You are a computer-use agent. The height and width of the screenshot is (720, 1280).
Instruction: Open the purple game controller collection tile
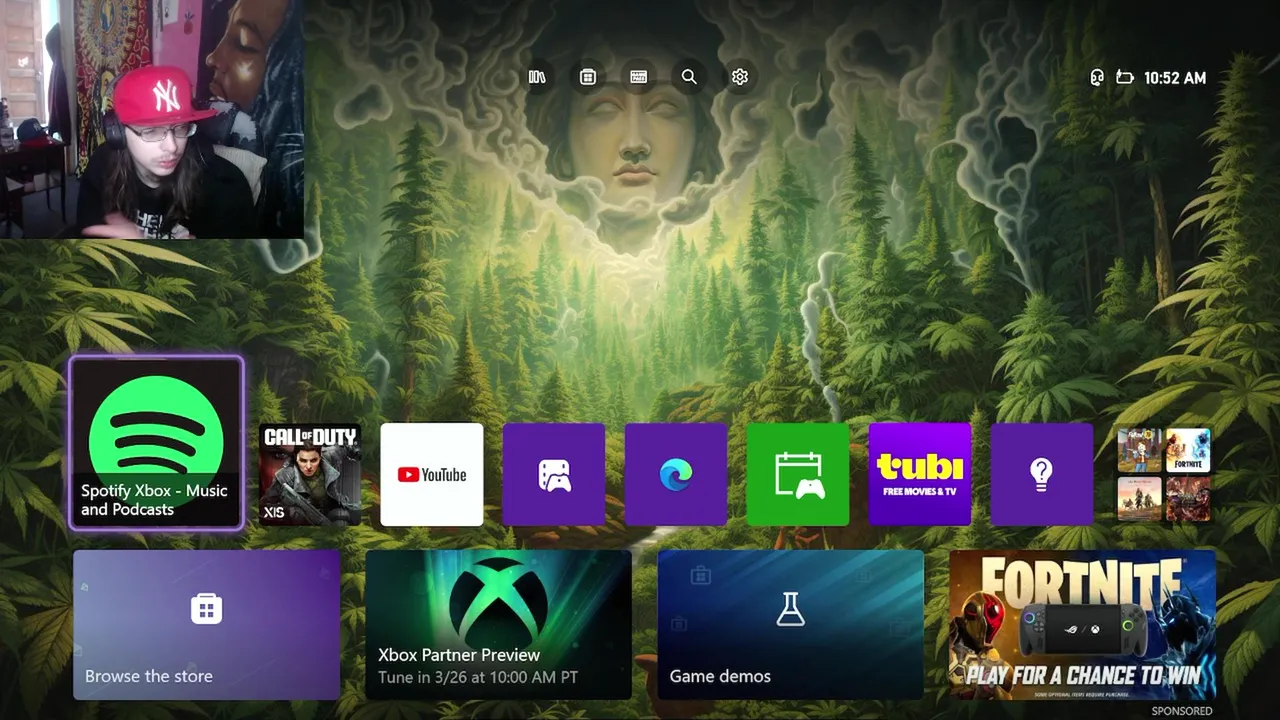click(x=554, y=474)
